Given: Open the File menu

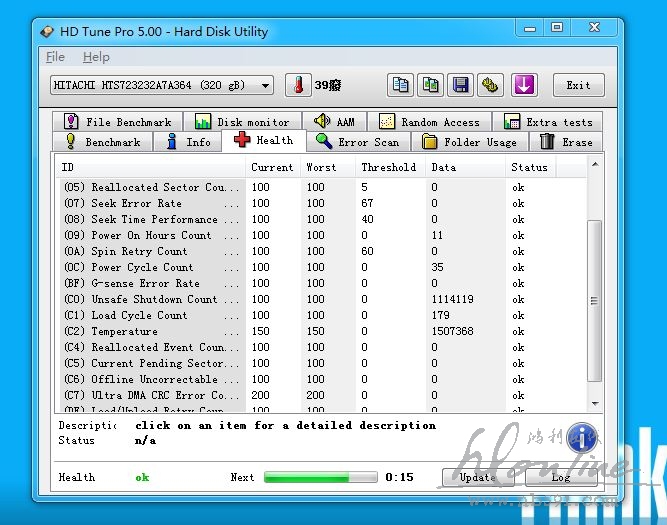Looking at the screenshot, I should (x=55, y=57).
